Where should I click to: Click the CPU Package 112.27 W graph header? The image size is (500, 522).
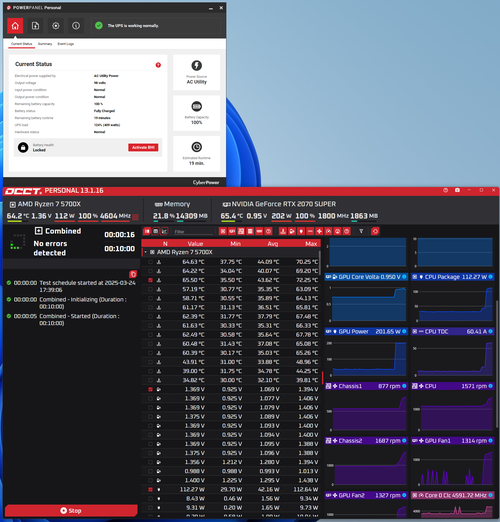[x=453, y=277]
